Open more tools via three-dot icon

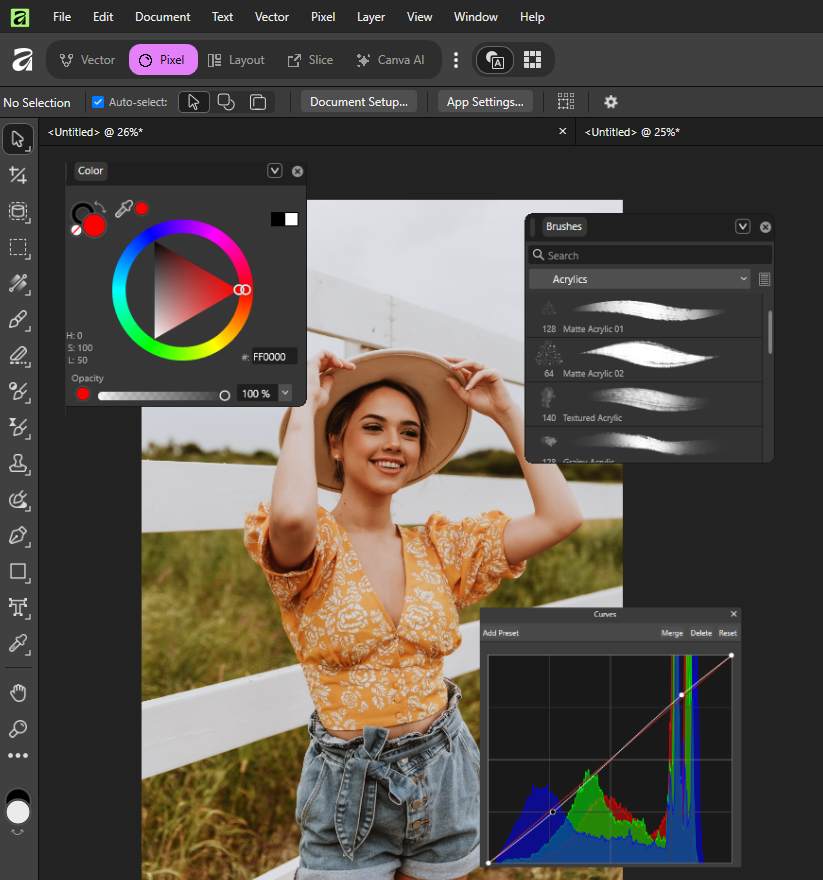pyautogui.click(x=18, y=755)
